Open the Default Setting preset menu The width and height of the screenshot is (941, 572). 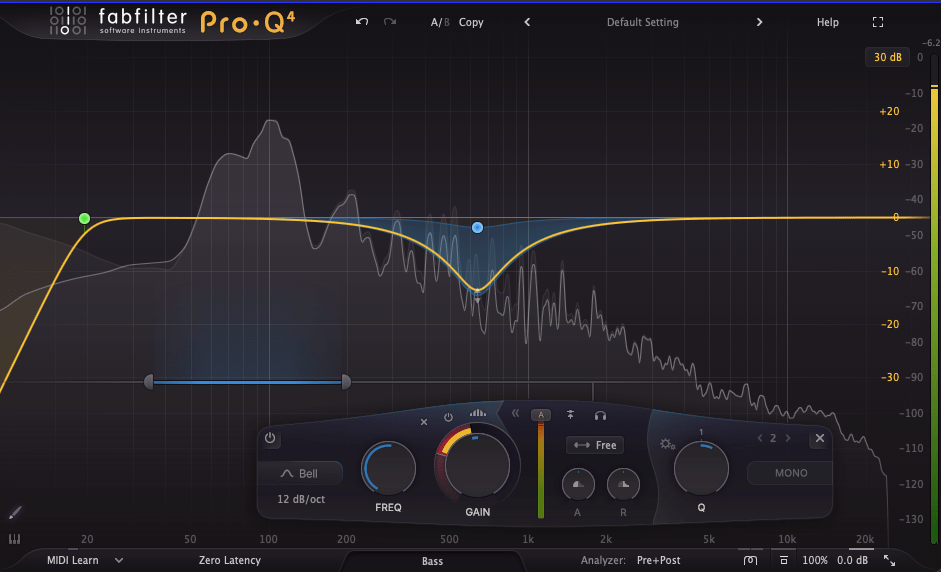pyautogui.click(x=642, y=22)
